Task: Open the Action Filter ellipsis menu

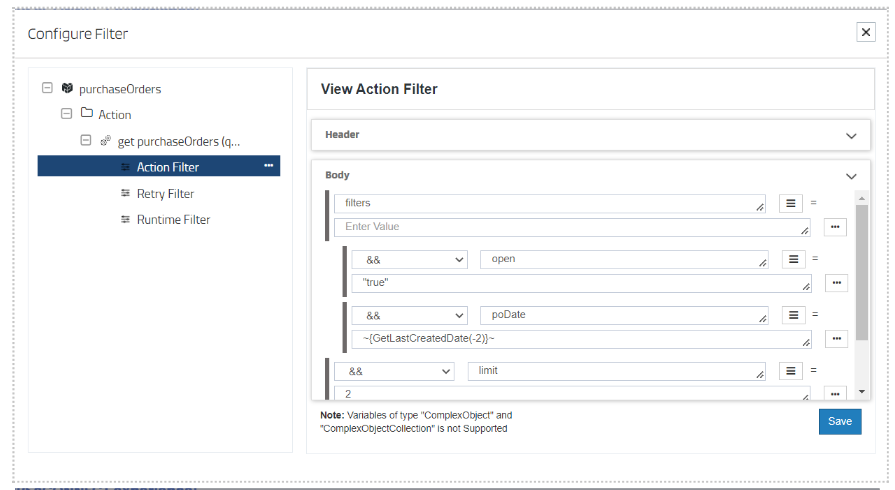Action: coord(268,166)
